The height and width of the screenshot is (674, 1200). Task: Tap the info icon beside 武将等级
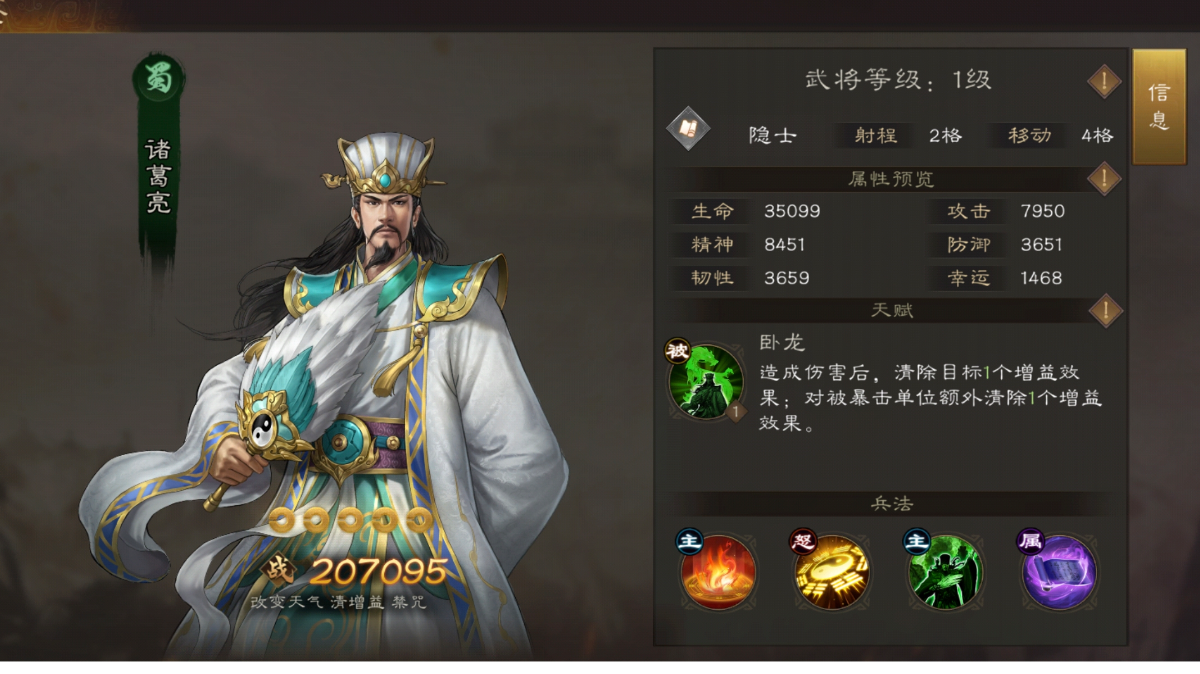[1104, 81]
